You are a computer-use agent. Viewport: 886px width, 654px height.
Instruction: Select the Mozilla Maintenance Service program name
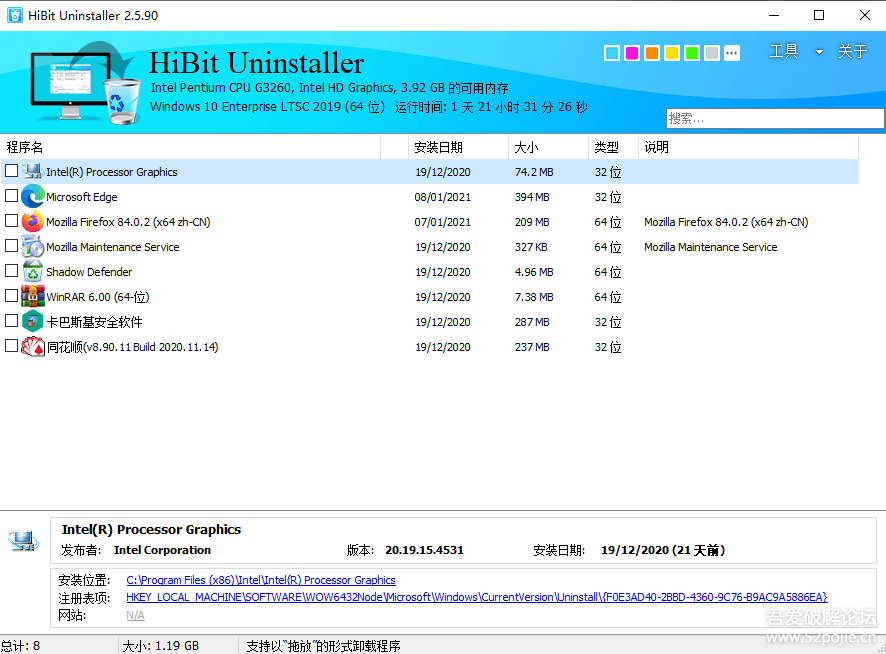tap(113, 247)
